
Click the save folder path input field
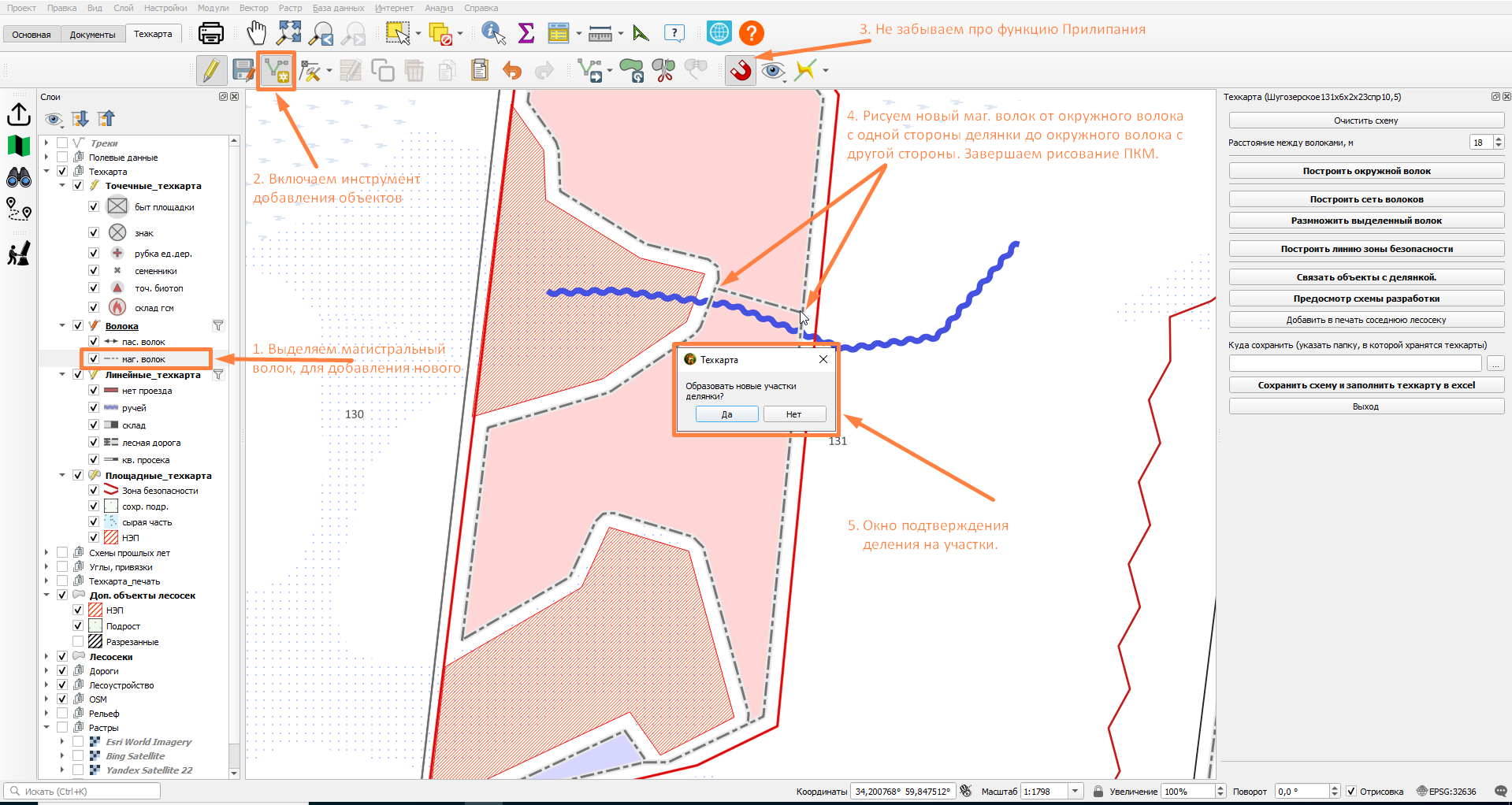coord(1355,364)
